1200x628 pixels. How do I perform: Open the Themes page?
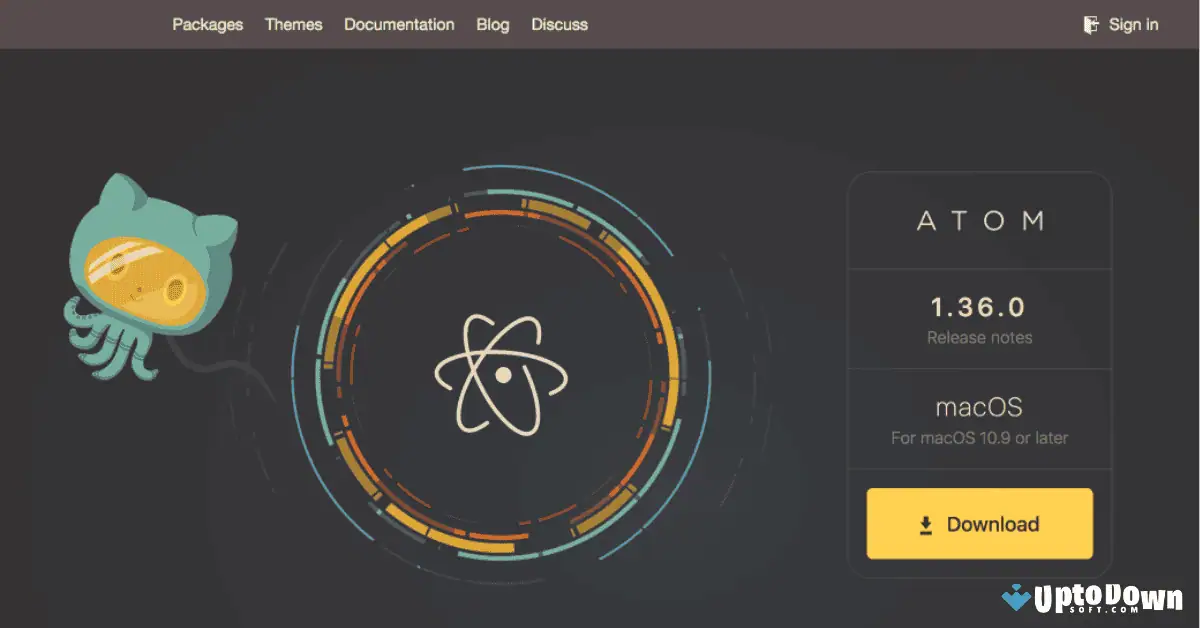293,24
